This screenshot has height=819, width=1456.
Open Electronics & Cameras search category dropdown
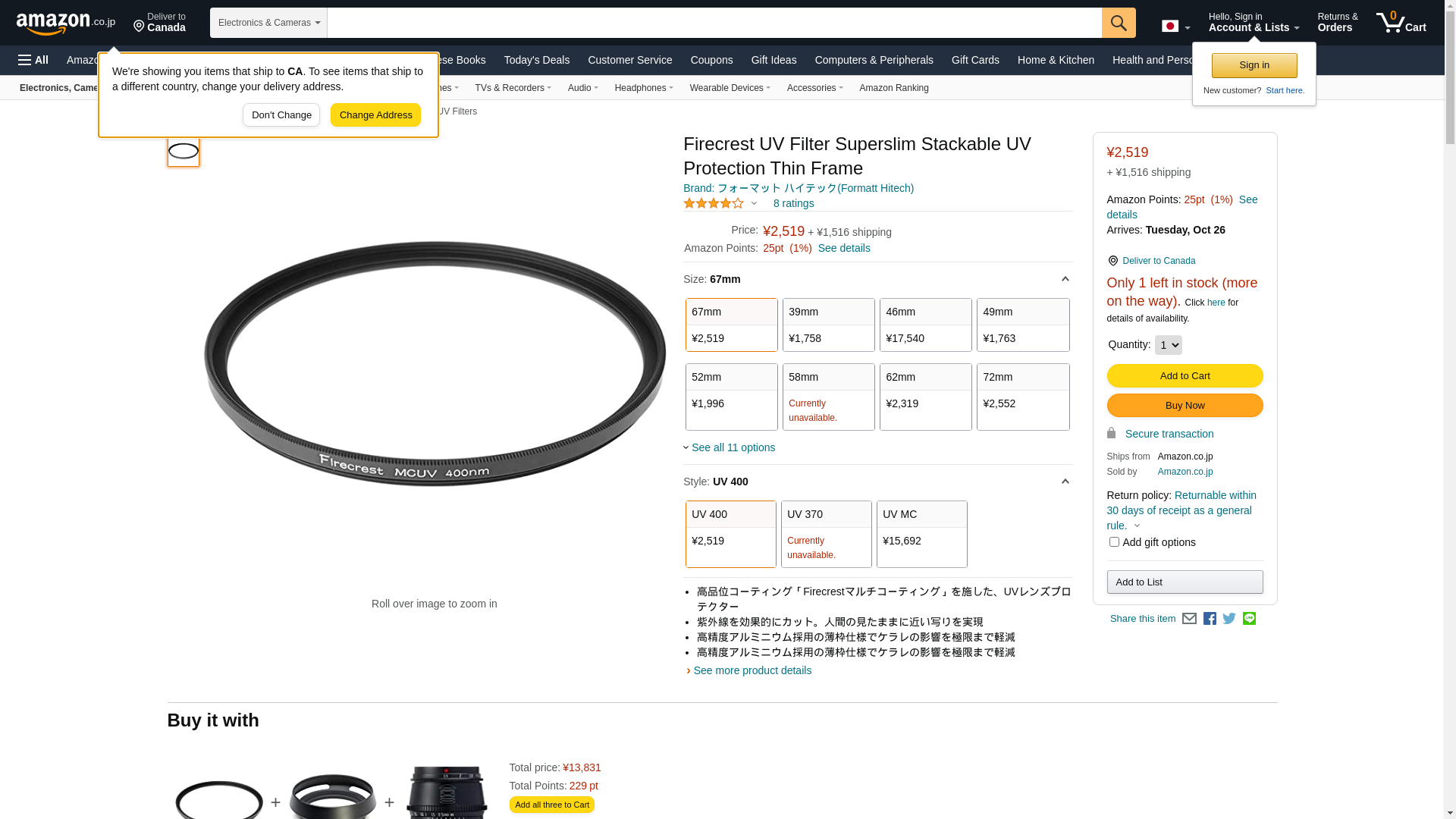point(268,23)
